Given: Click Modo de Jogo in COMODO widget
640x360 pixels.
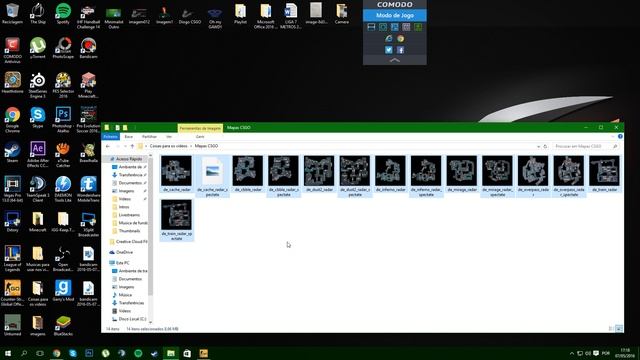Looking at the screenshot, I should (x=395, y=15).
